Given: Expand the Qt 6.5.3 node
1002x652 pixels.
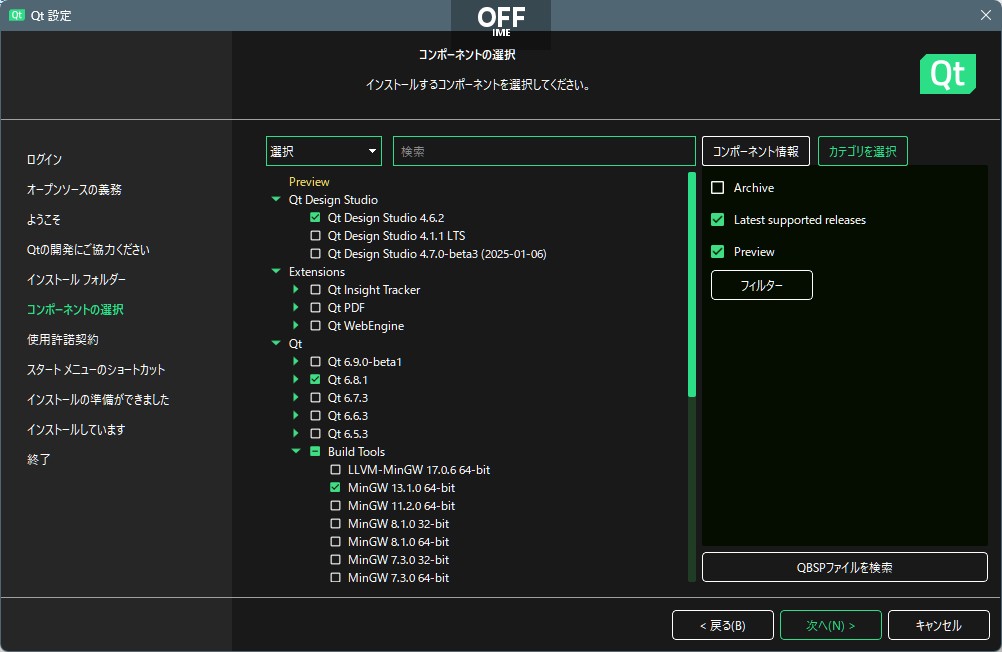Looking at the screenshot, I should click(x=296, y=433).
